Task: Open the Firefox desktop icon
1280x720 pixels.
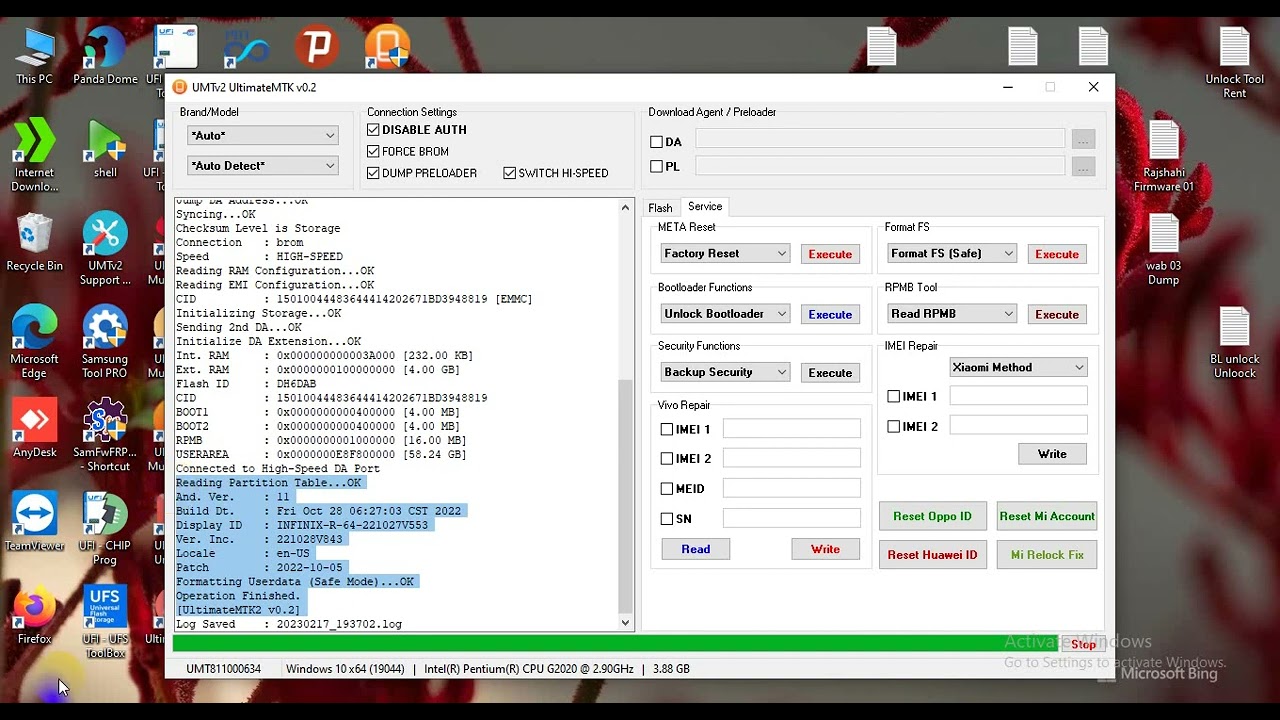Action: (34, 615)
